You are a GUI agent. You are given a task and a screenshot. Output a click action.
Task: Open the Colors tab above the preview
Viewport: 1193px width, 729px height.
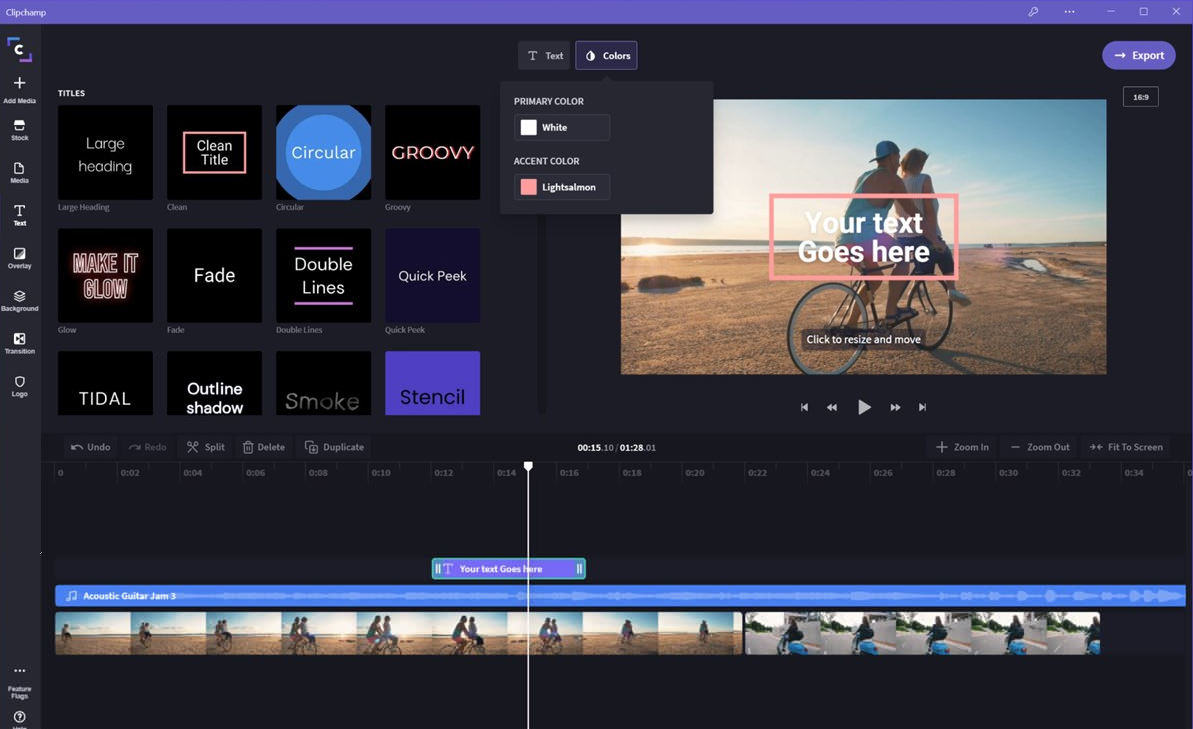coord(605,55)
